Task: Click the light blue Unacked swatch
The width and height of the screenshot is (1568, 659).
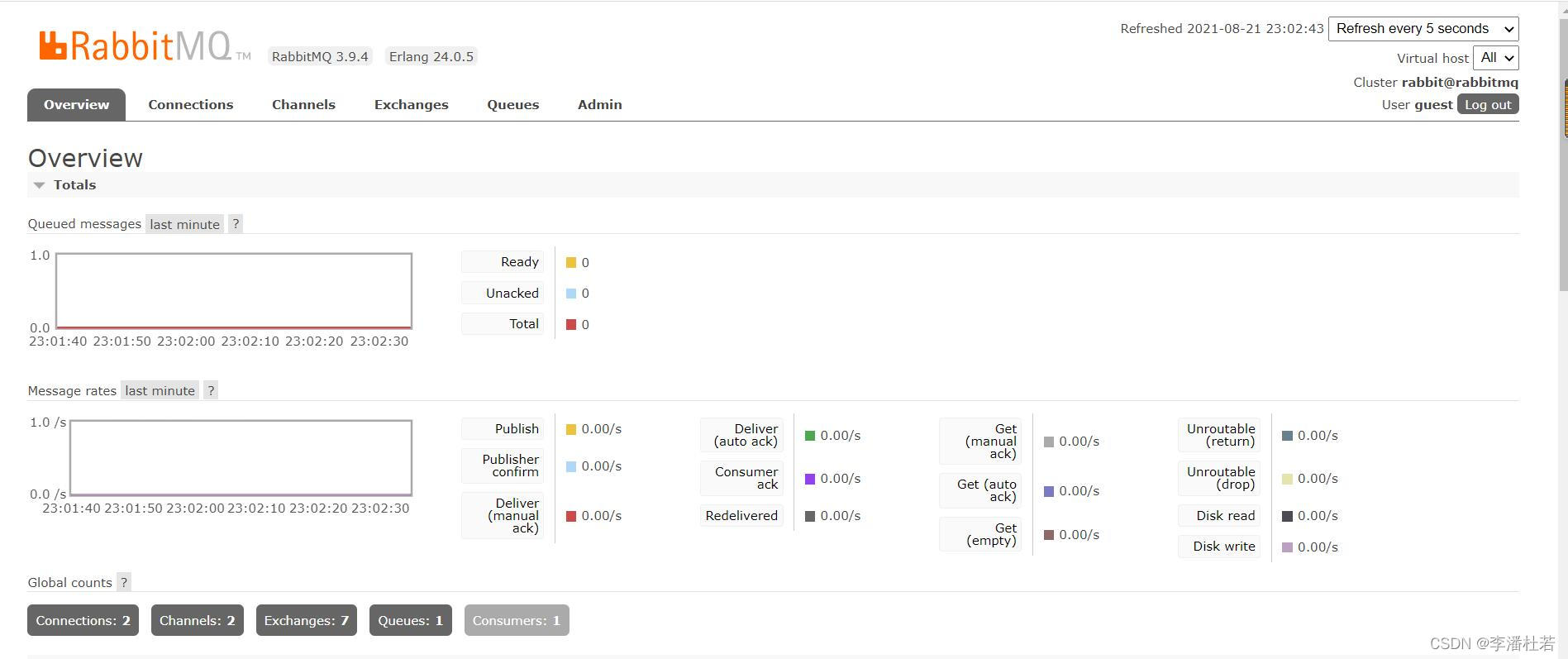Action: (571, 294)
